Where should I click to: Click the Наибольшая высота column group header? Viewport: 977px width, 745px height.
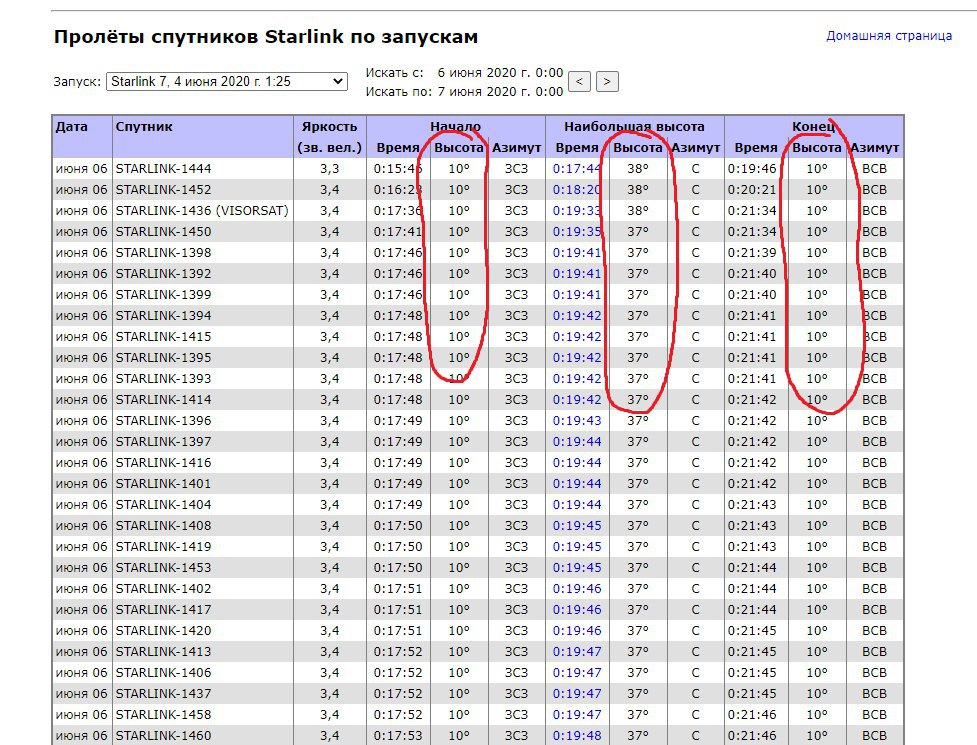pyautogui.click(x=634, y=126)
